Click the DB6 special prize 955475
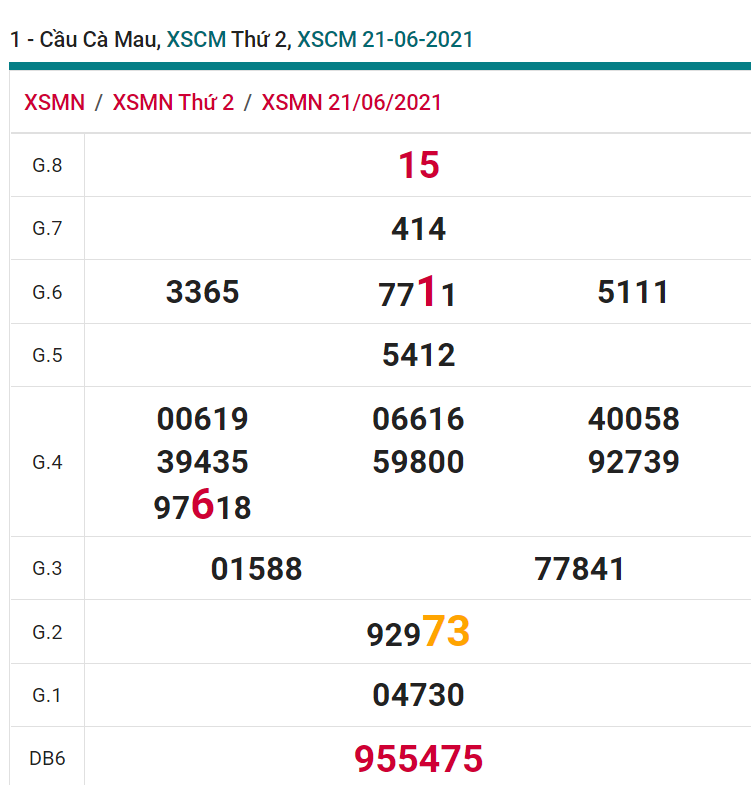The width and height of the screenshot is (751, 785). (418, 759)
